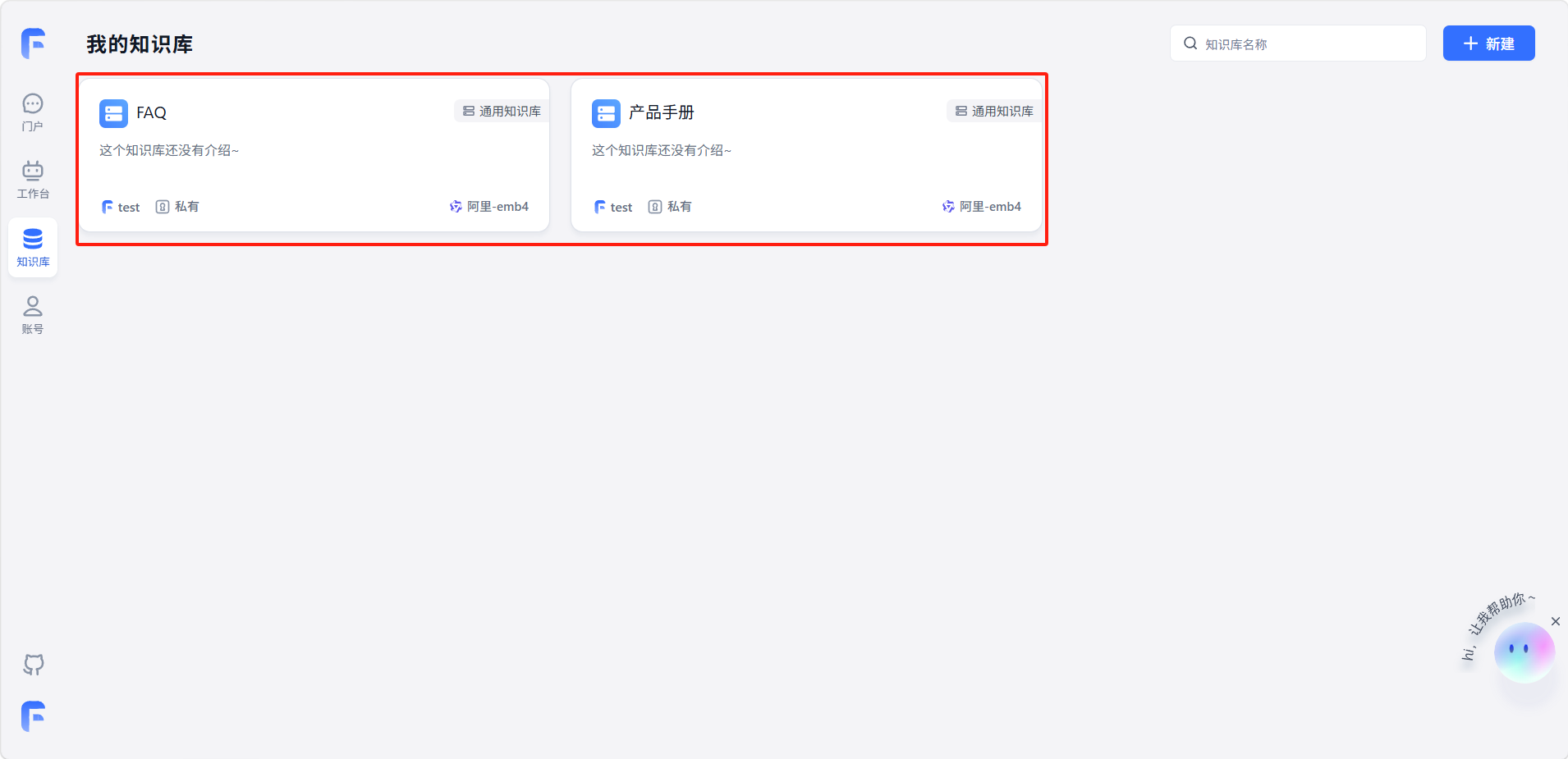Open the GitHub link icon in sidebar

(x=33, y=664)
